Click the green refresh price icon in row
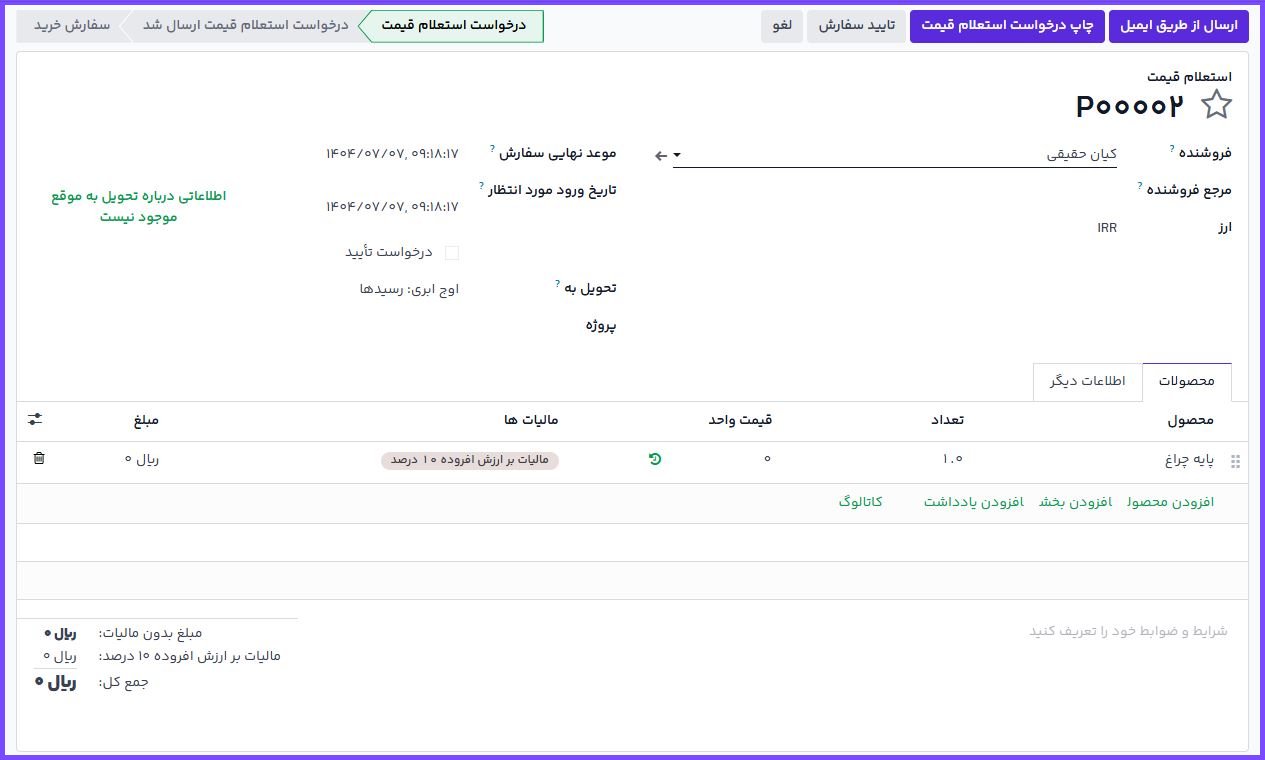 (x=655, y=459)
